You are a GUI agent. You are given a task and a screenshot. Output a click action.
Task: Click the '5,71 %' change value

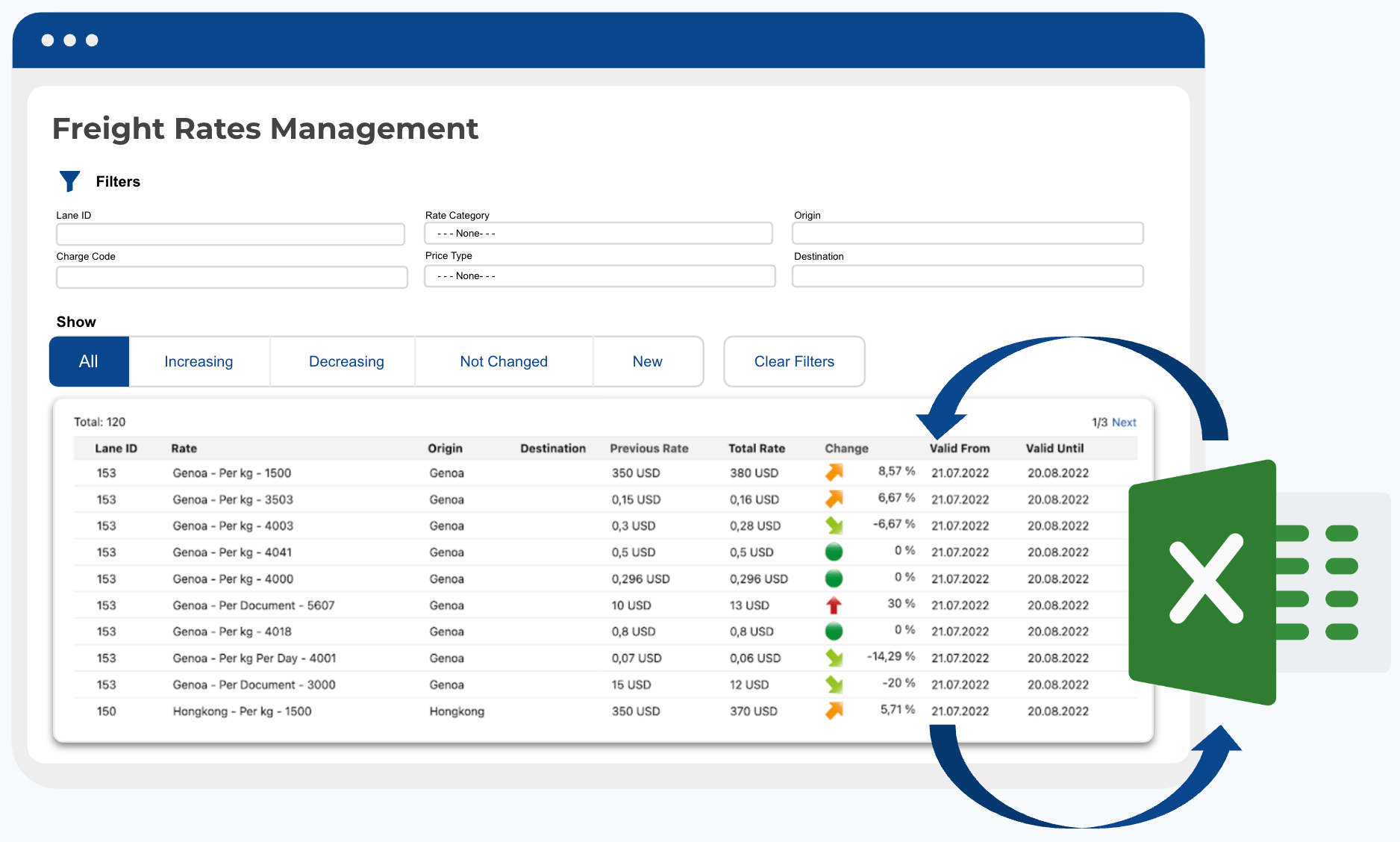(898, 709)
